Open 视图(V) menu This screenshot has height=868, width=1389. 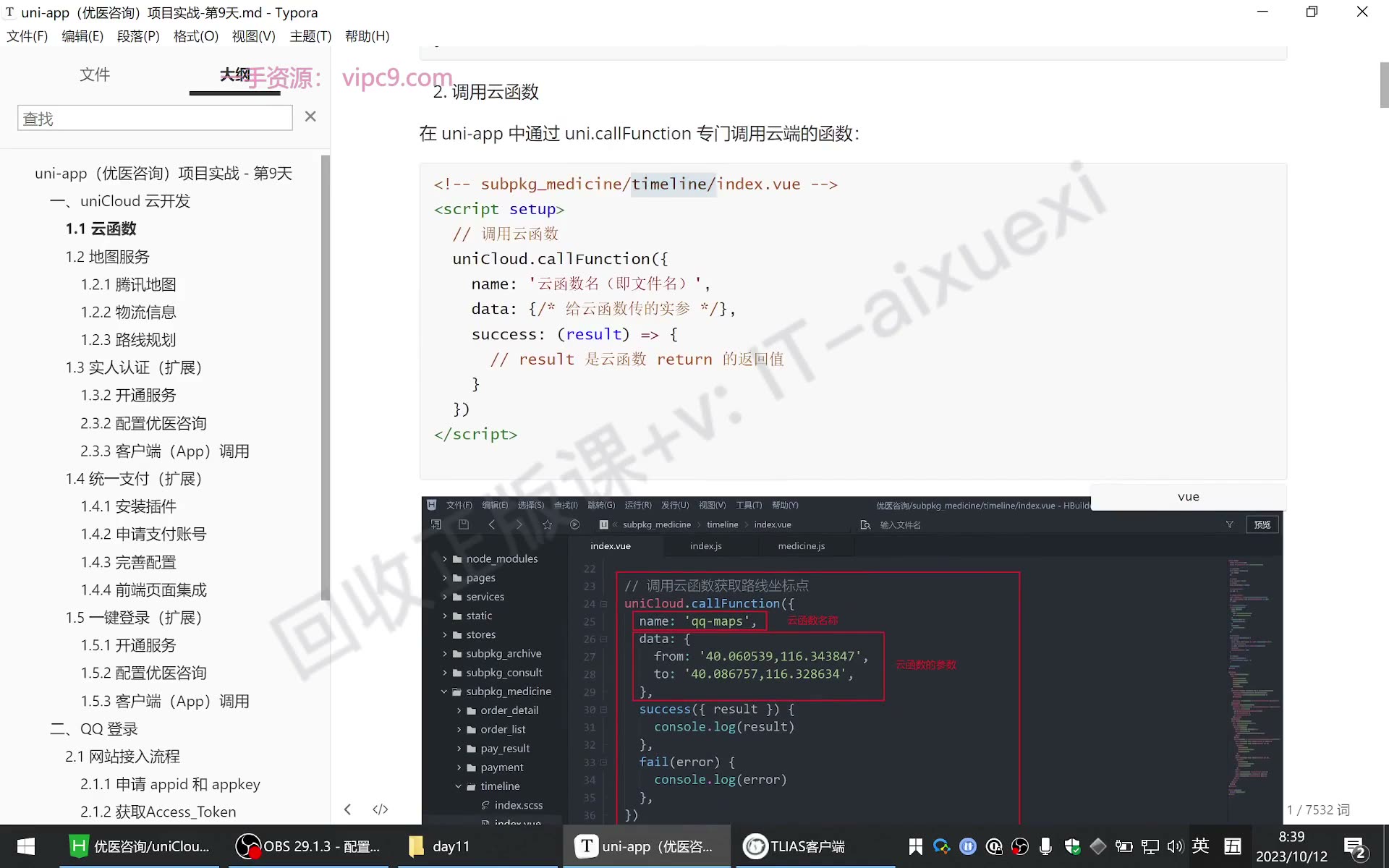(254, 36)
